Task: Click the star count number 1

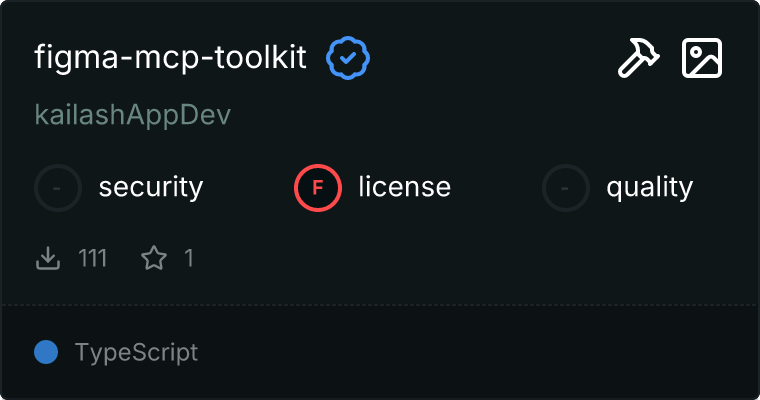Action: [x=188, y=259]
